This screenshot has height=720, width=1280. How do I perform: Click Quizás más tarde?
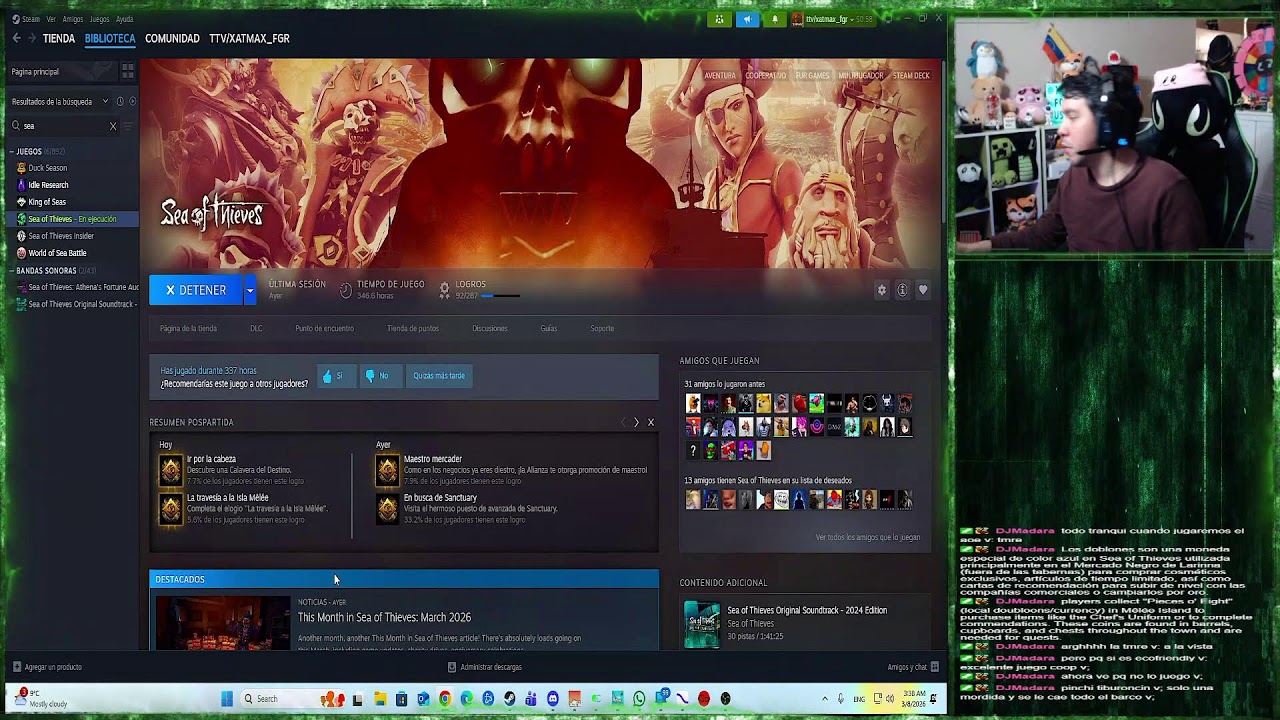439,376
